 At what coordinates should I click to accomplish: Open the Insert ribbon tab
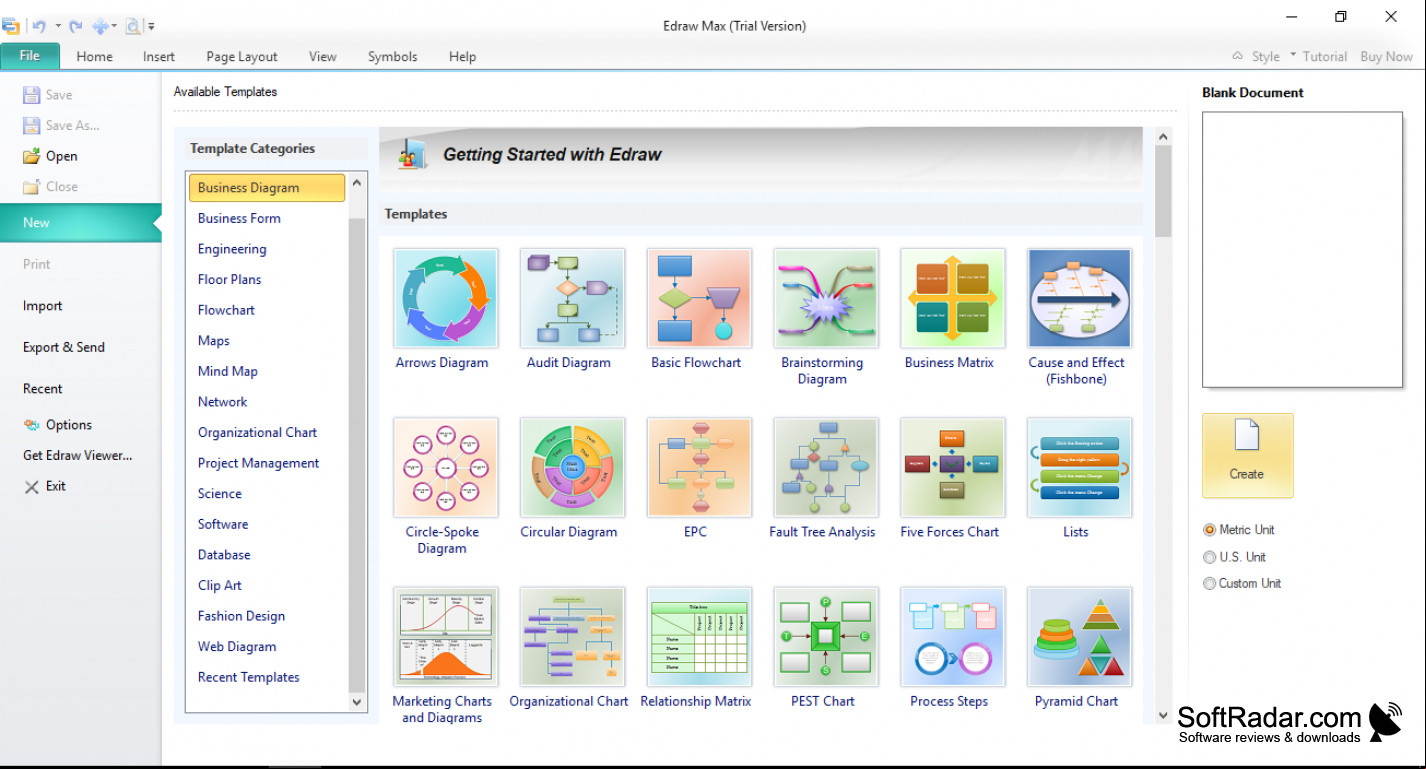pos(159,56)
